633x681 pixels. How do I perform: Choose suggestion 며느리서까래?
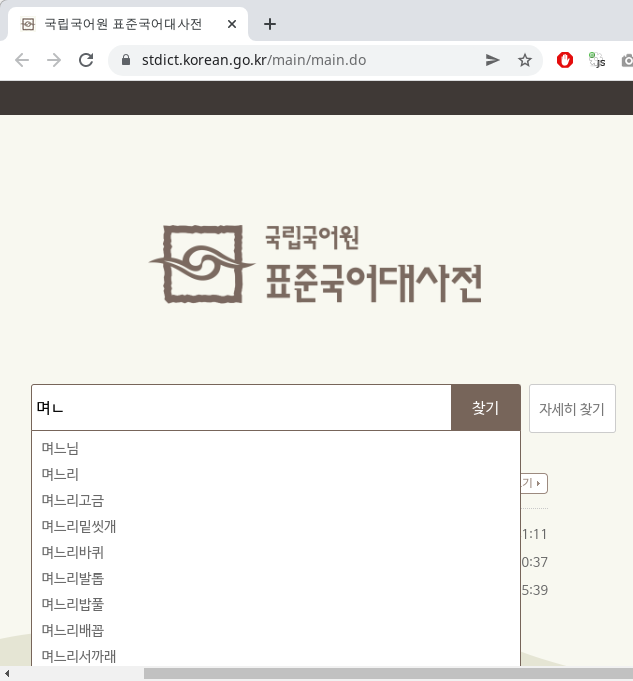tap(276, 656)
